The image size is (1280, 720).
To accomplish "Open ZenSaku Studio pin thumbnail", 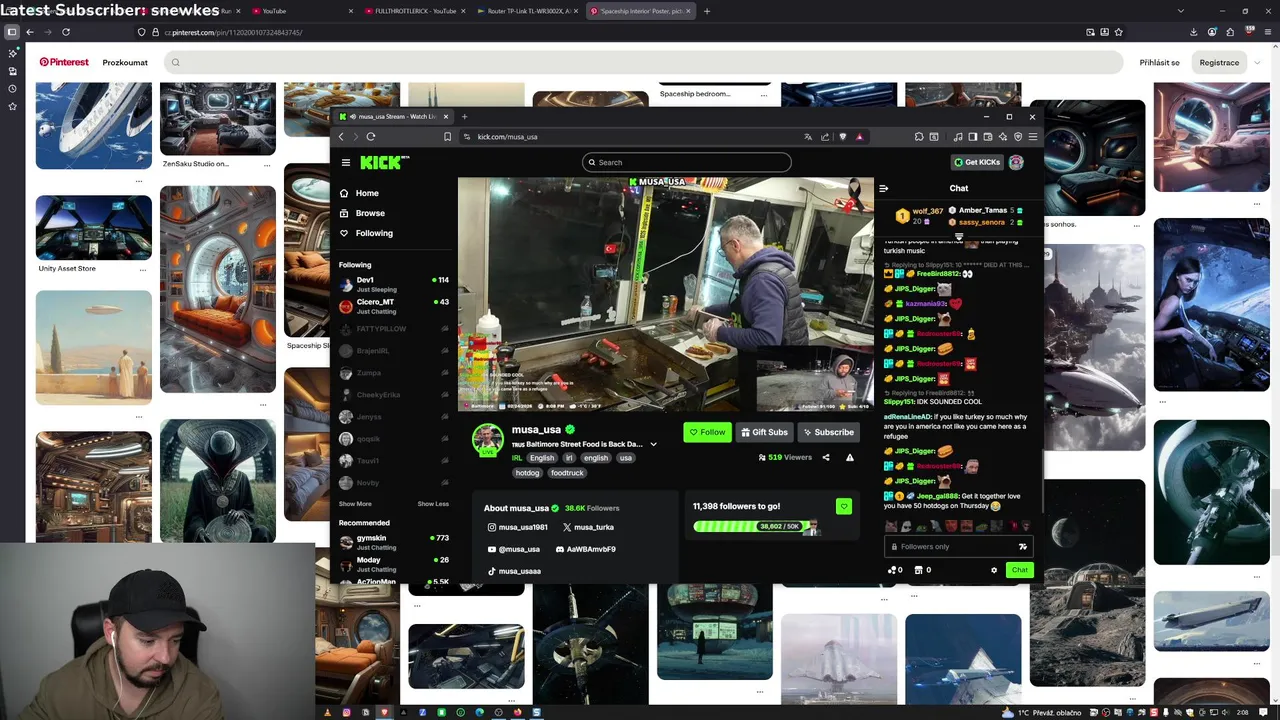I will [218, 119].
